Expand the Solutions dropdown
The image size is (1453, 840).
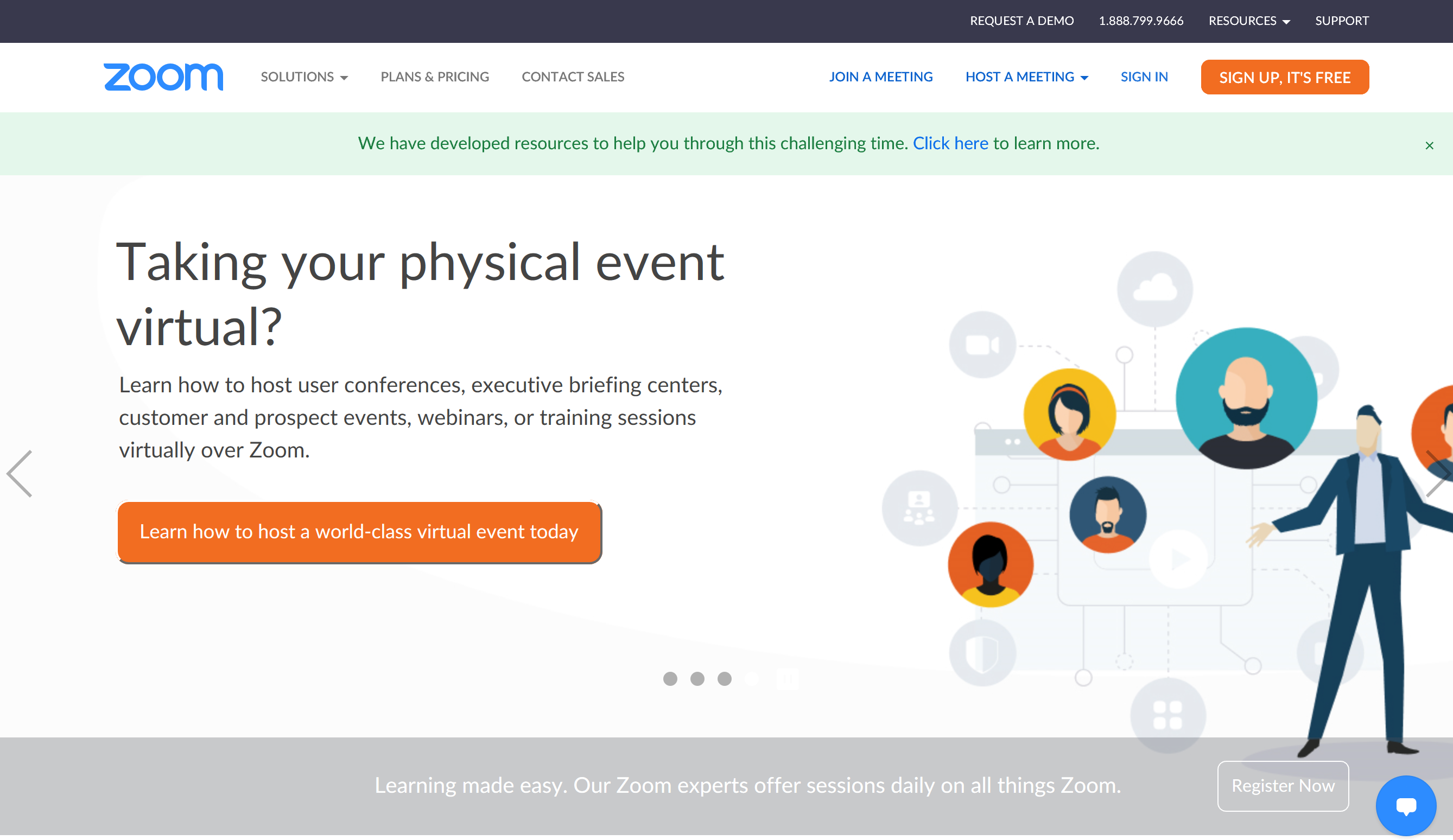tap(304, 77)
